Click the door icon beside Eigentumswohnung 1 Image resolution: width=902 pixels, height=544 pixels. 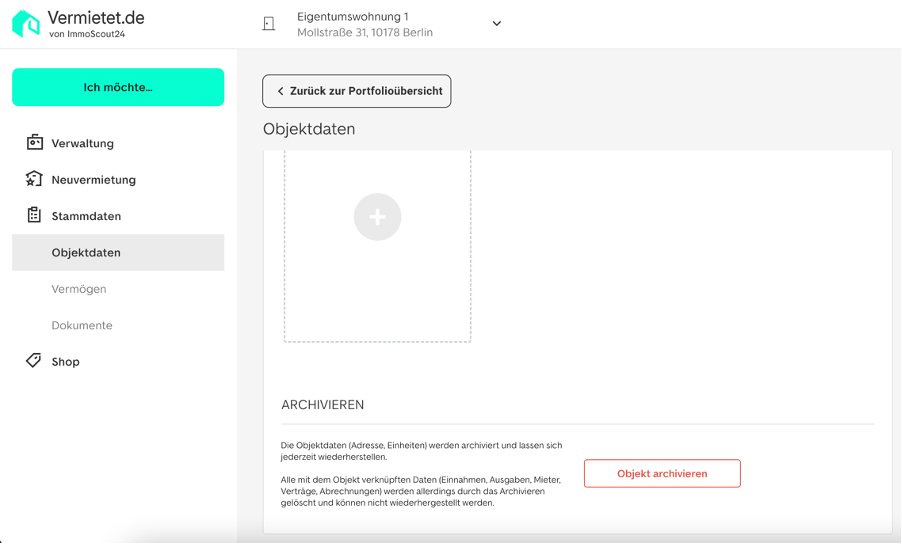(269, 24)
